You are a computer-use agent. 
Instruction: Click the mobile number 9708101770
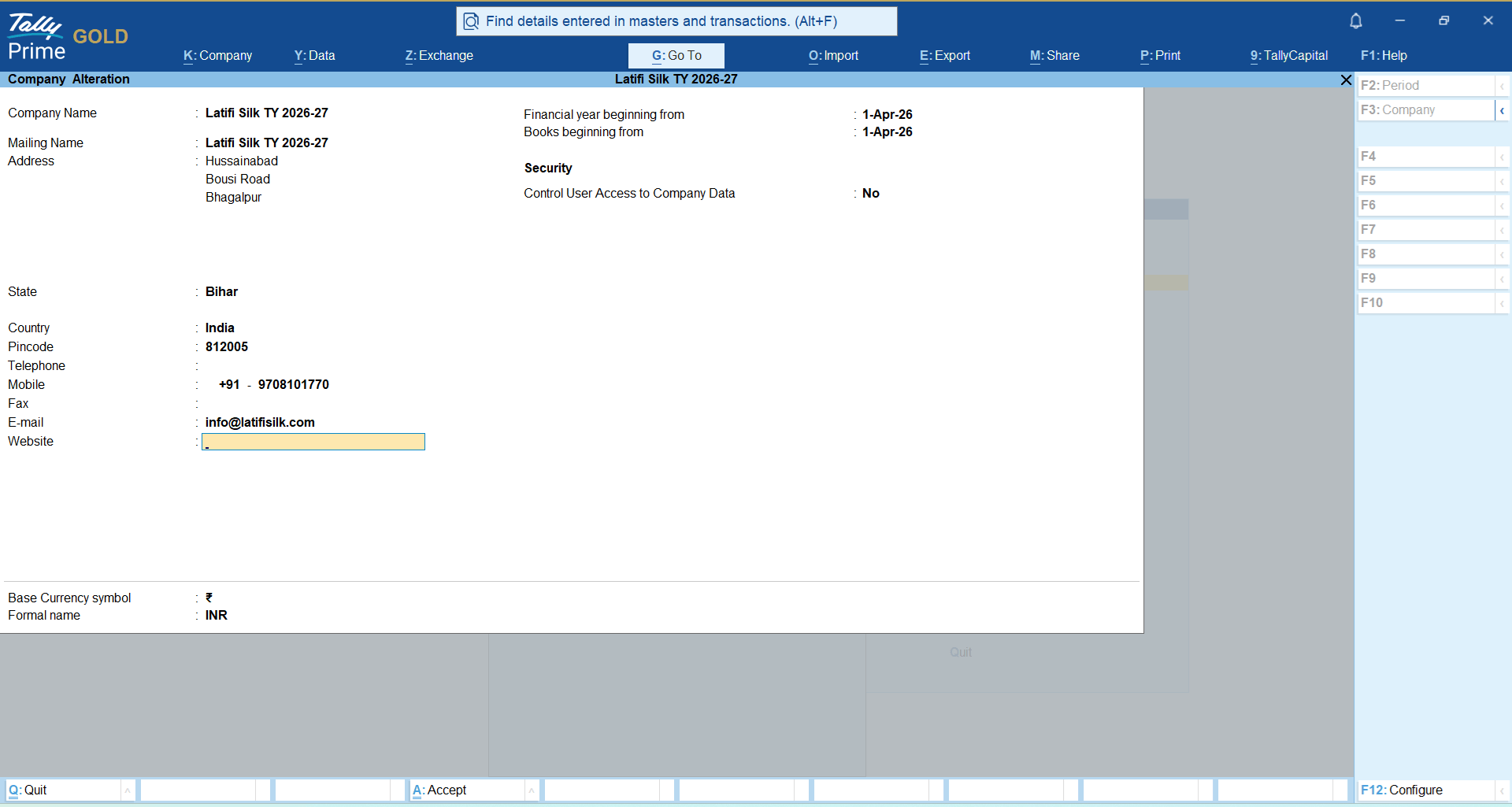(294, 385)
